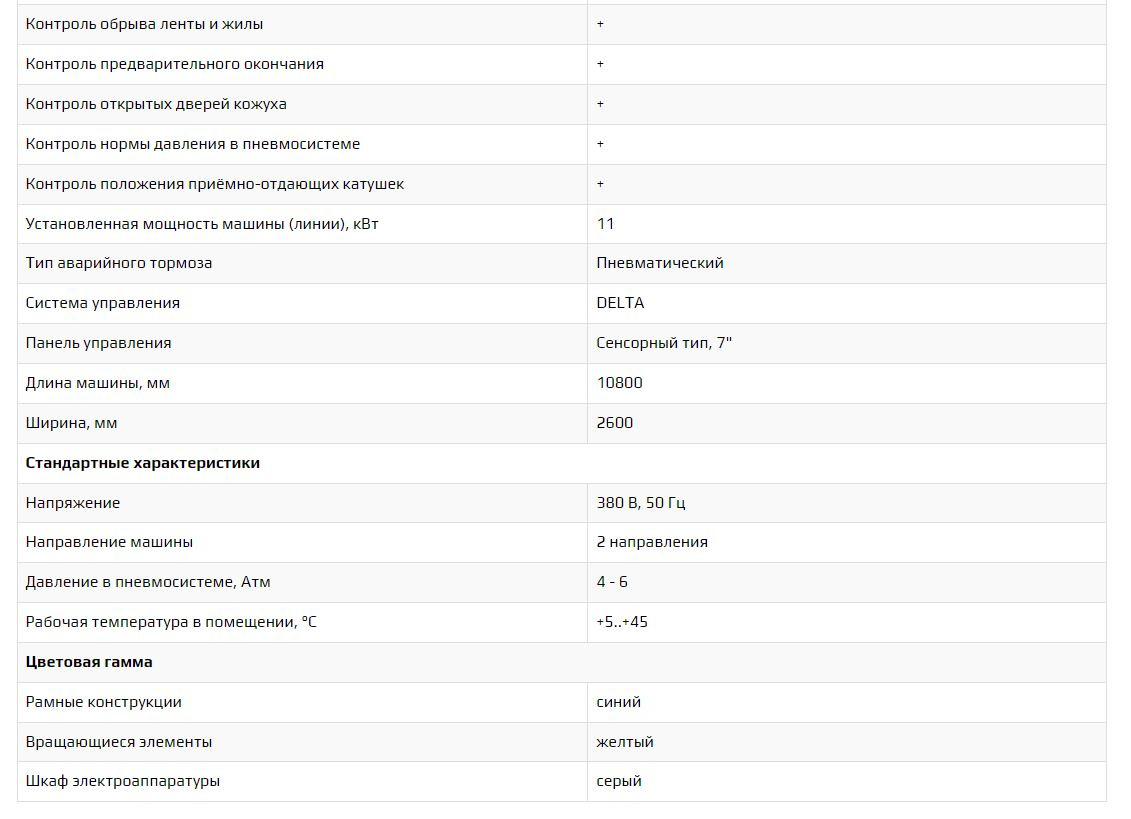The height and width of the screenshot is (819, 1131).
Task: Select the 'Сенсорный тип, 7"' value
Action: point(664,343)
